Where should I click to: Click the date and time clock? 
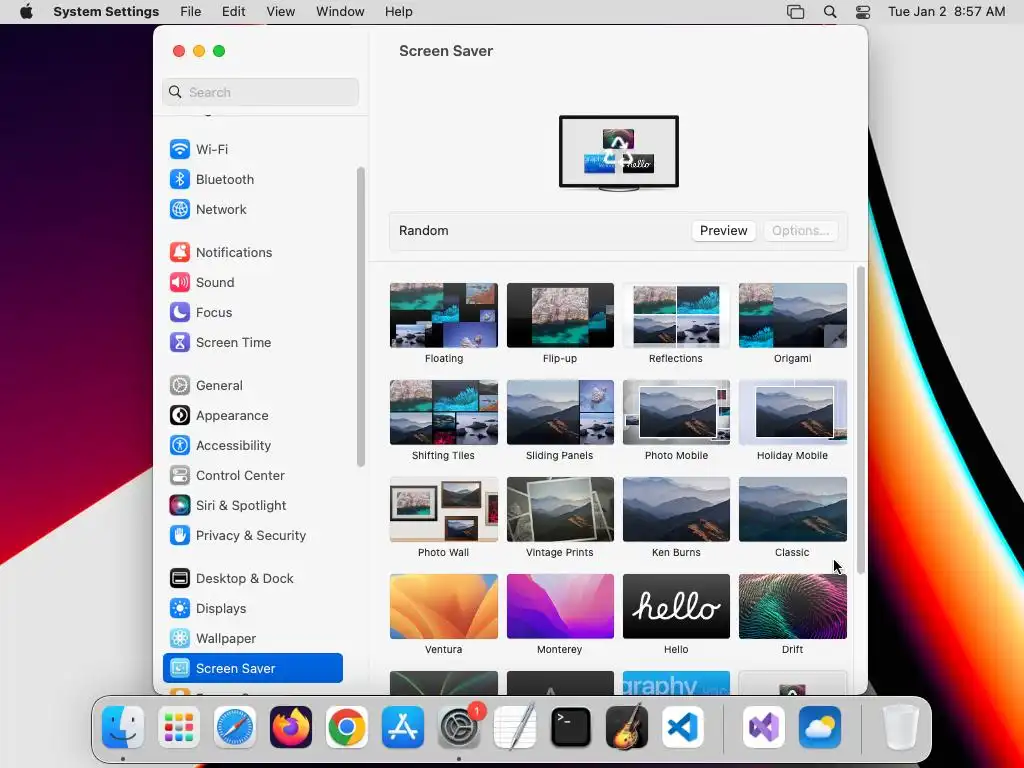coord(946,12)
